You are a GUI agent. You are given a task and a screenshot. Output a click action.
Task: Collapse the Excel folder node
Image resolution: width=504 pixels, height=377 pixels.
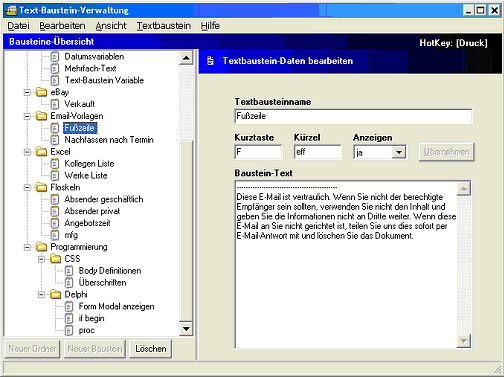coord(27,152)
